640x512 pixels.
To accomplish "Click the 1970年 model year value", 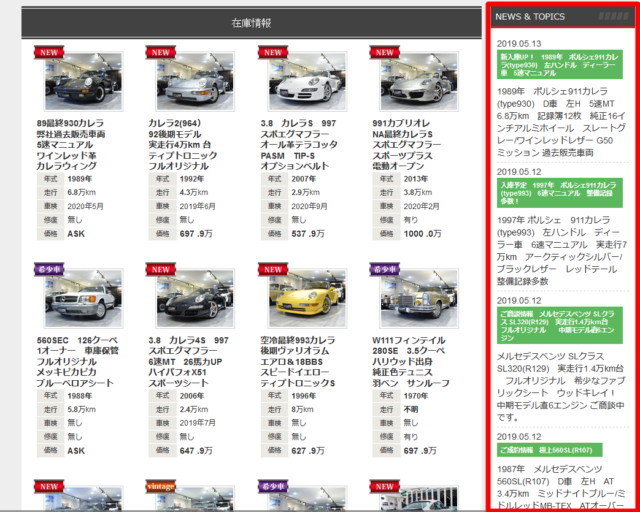I will [x=416, y=396].
